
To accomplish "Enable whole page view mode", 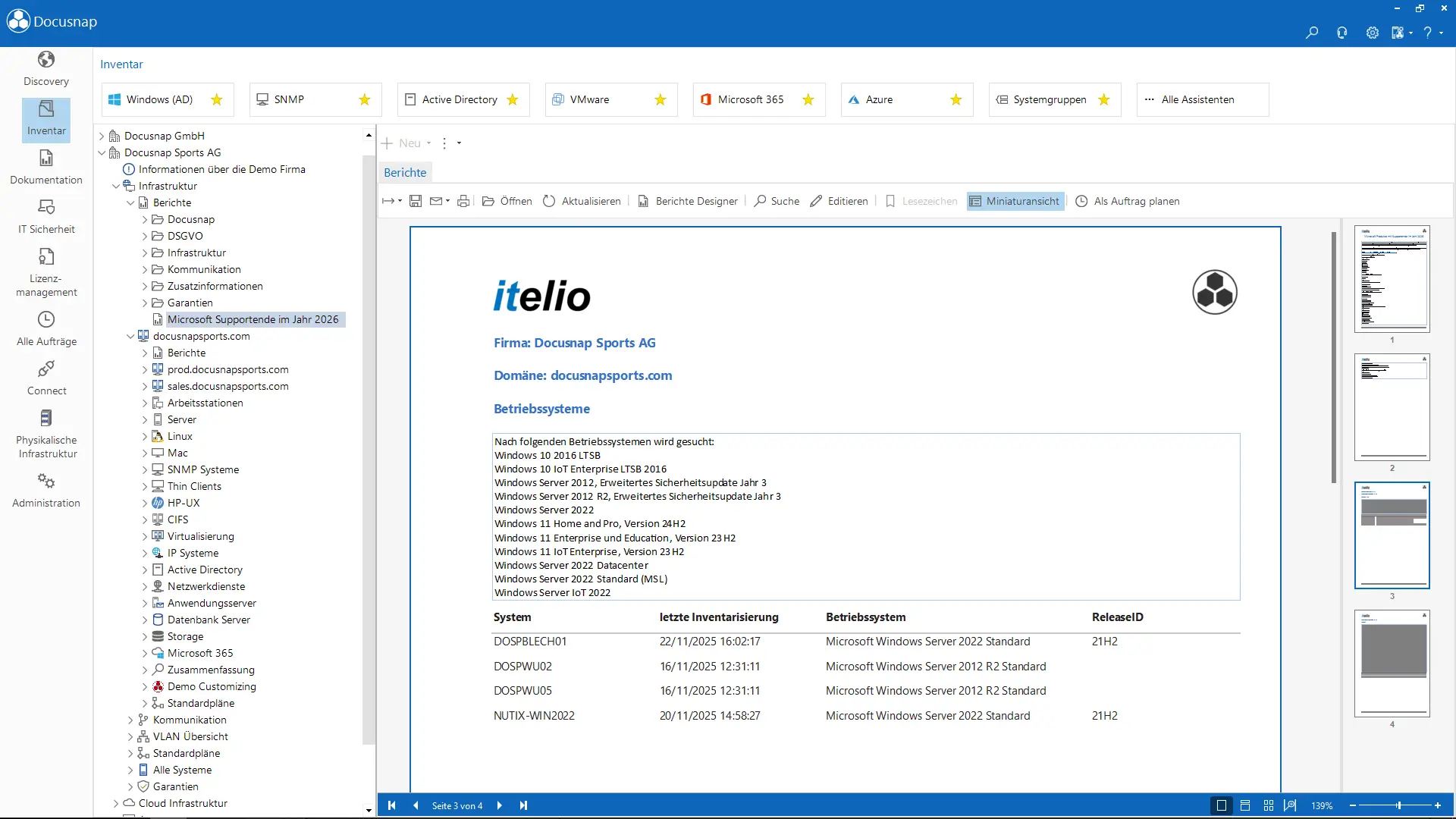I will [x=1221, y=805].
